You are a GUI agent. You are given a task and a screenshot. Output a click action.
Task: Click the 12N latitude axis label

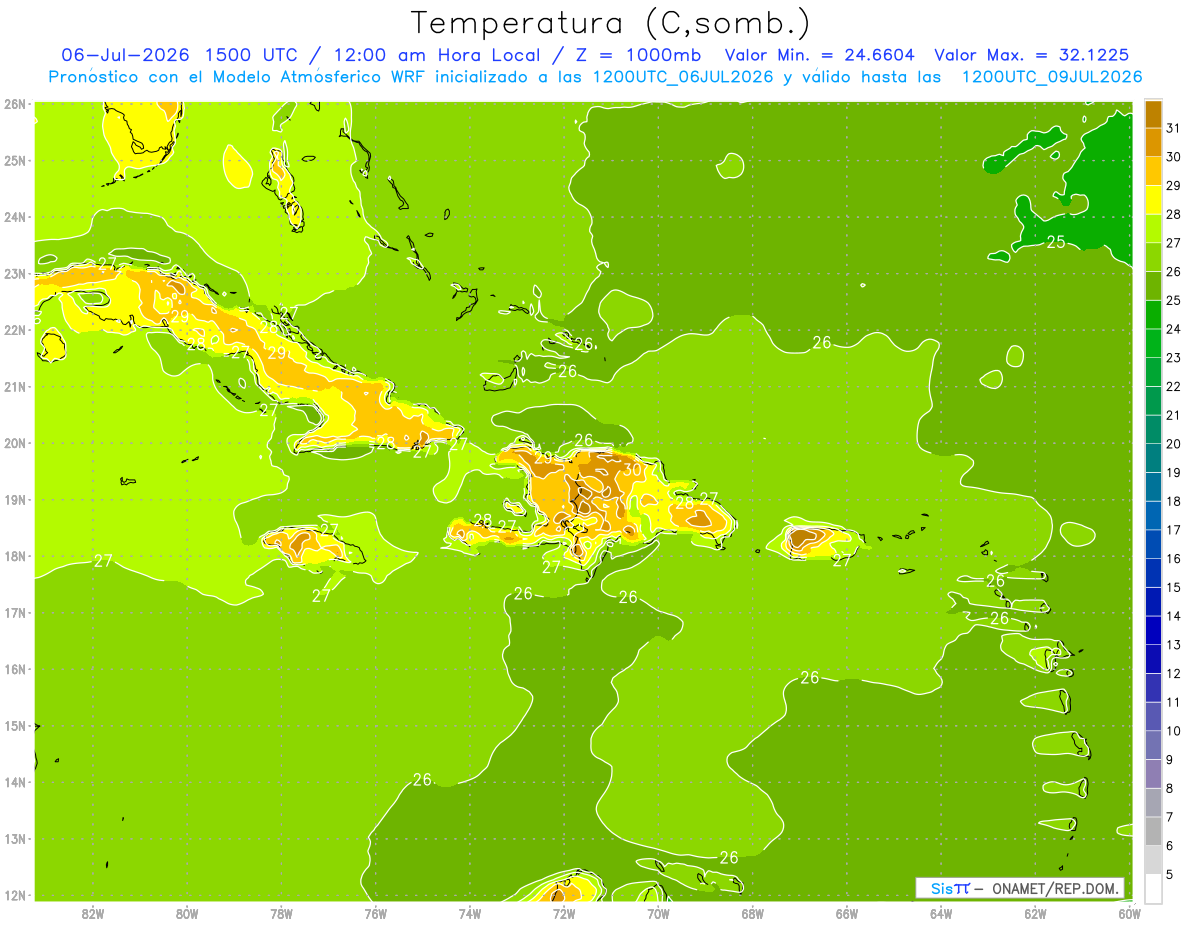tap(15, 895)
